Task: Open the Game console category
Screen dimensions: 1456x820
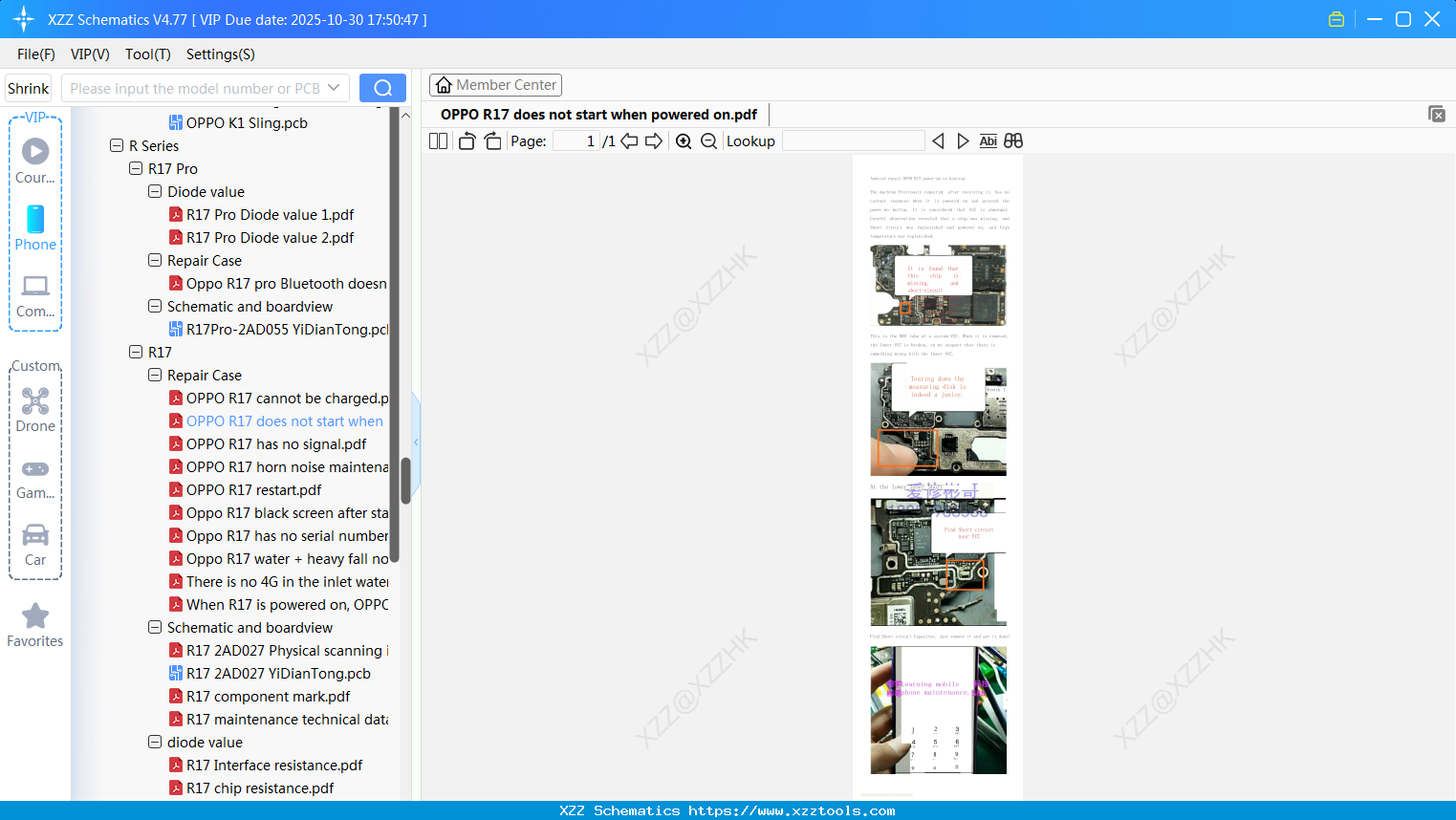Action: (x=35, y=479)
